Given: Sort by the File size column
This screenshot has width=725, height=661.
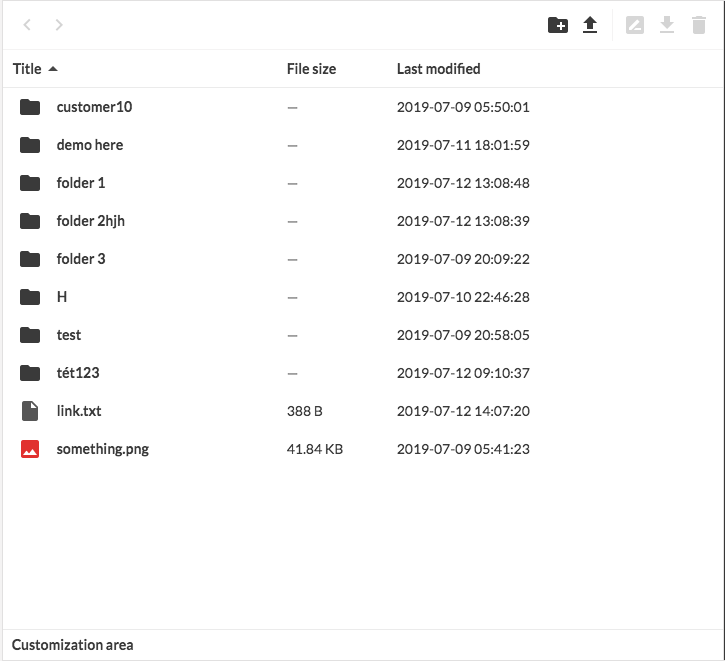Looking at the screenshot, I should [x=311, y=69].
